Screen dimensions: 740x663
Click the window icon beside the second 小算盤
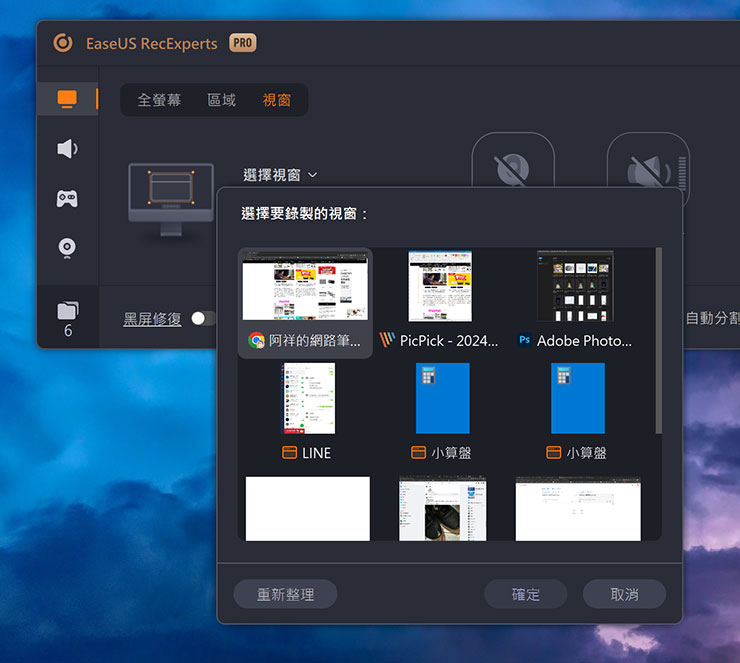(554, 453)
